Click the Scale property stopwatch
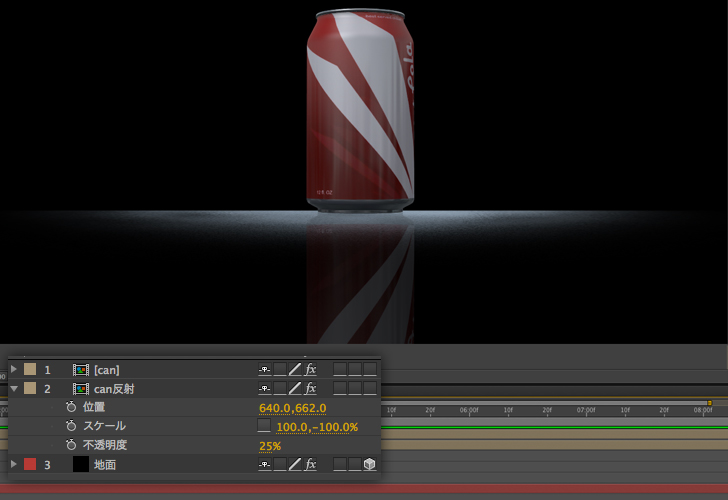 (x=71, y=427)
